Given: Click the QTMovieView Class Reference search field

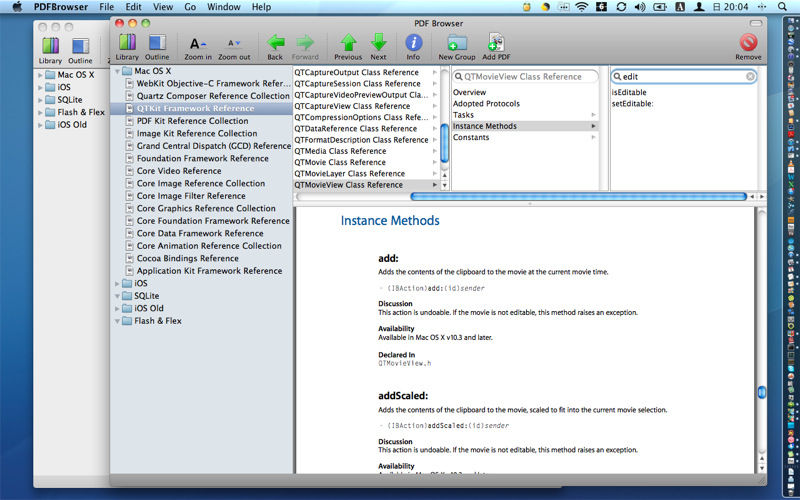Looking at the screenshot, I should pyautogui.click(x=525, y=77).
